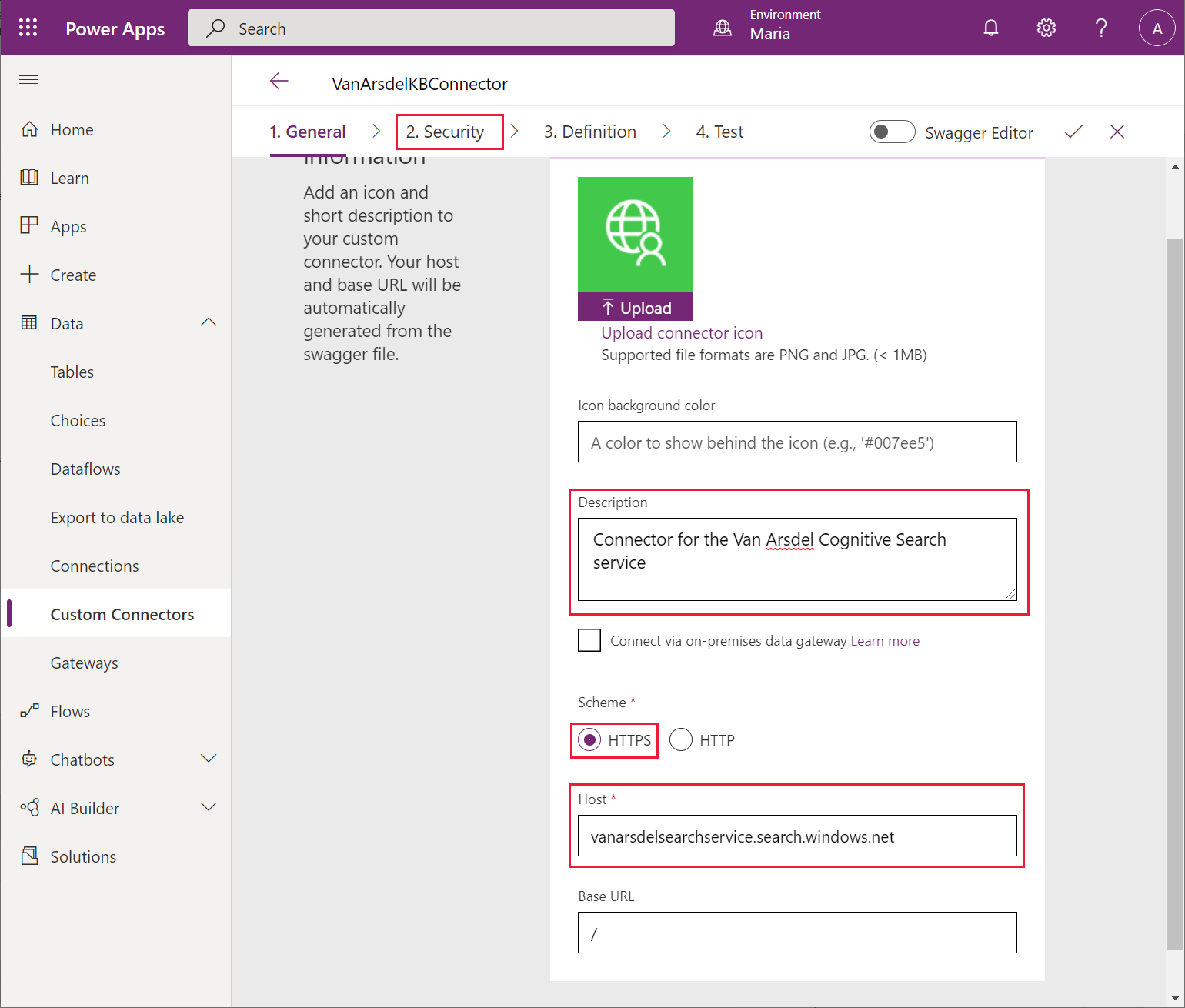Click the Icon background color field
The image size is (1185, 1008).
[797, 442]
